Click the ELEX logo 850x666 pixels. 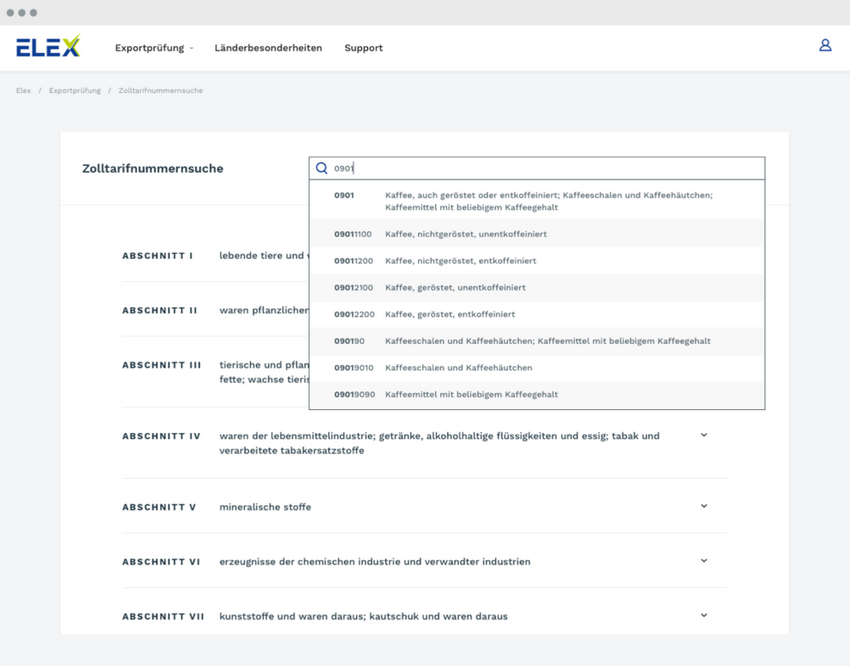pyautogui.click(x=47, y=47)
